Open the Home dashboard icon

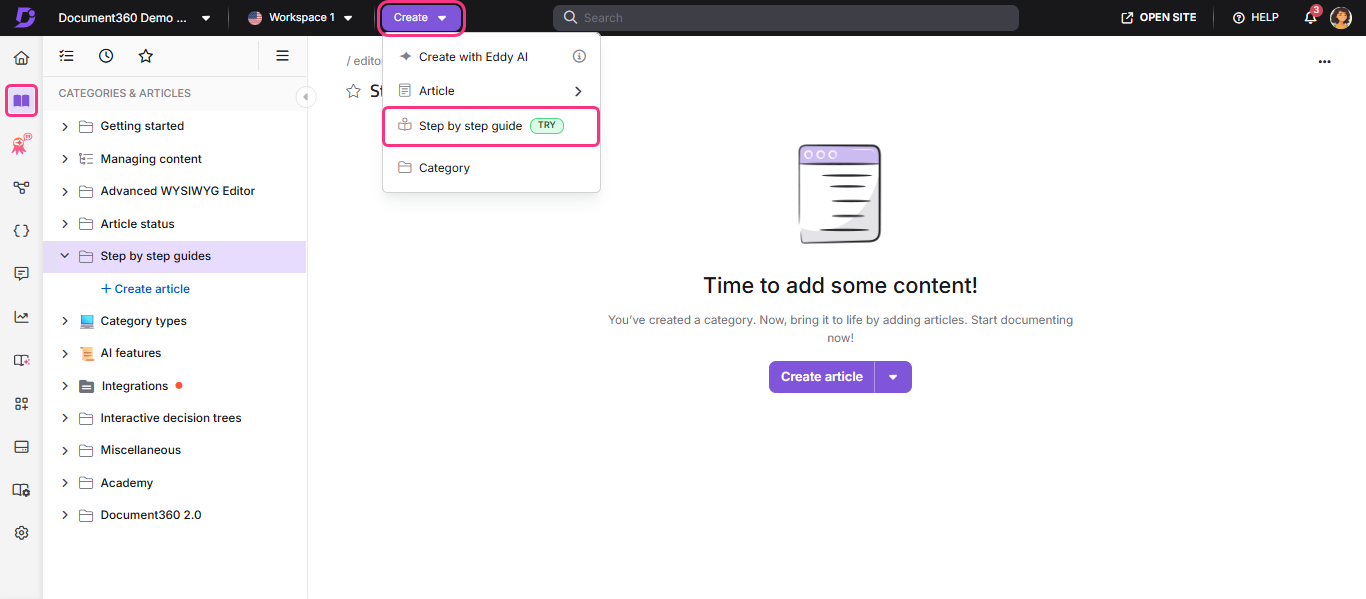(x=21, y=57)
